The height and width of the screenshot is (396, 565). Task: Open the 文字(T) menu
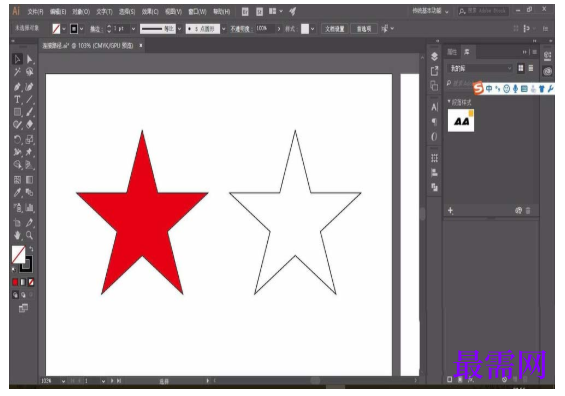pos(104,12)
